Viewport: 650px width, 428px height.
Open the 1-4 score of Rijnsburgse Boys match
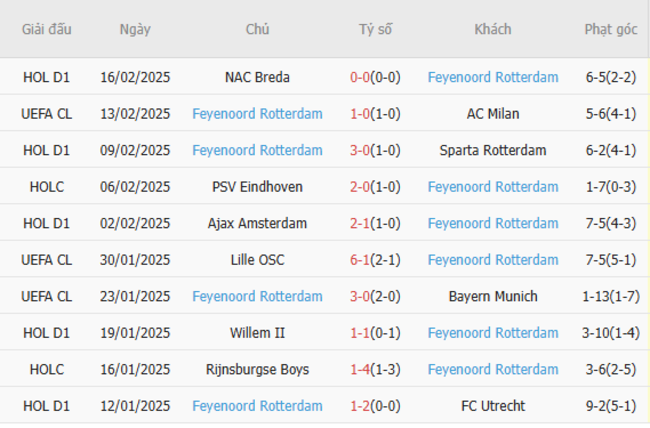361,370
